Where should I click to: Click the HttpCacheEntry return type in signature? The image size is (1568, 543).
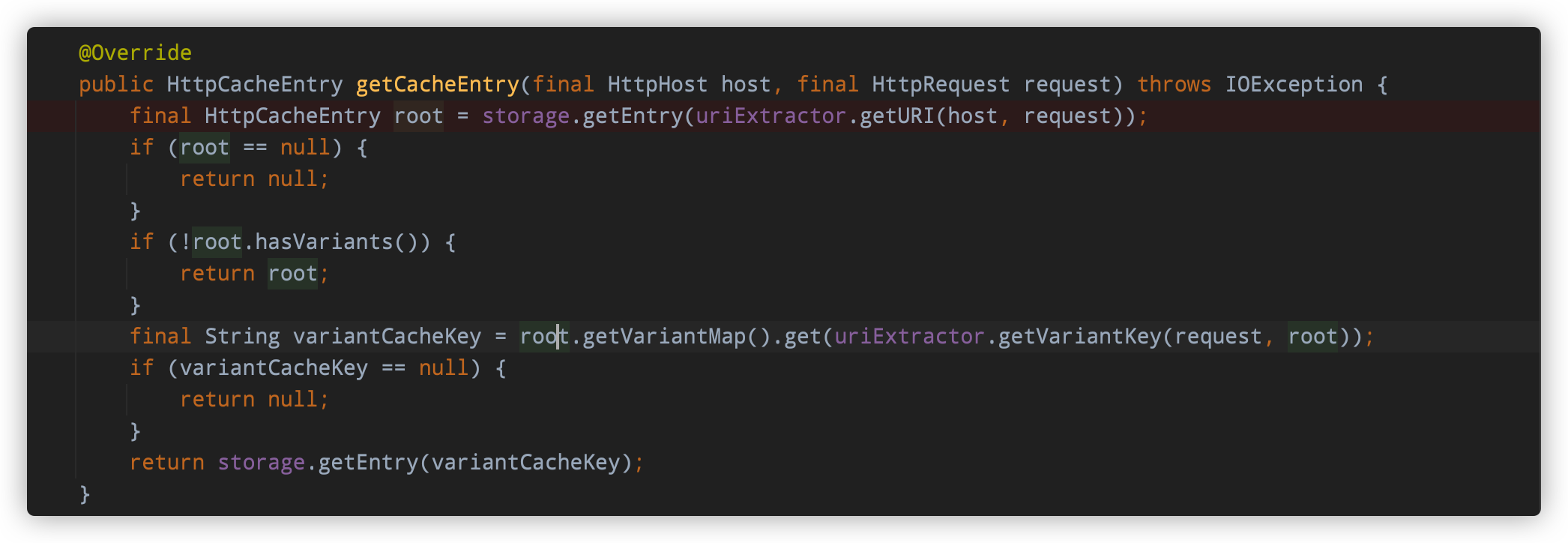pos(255,84)
